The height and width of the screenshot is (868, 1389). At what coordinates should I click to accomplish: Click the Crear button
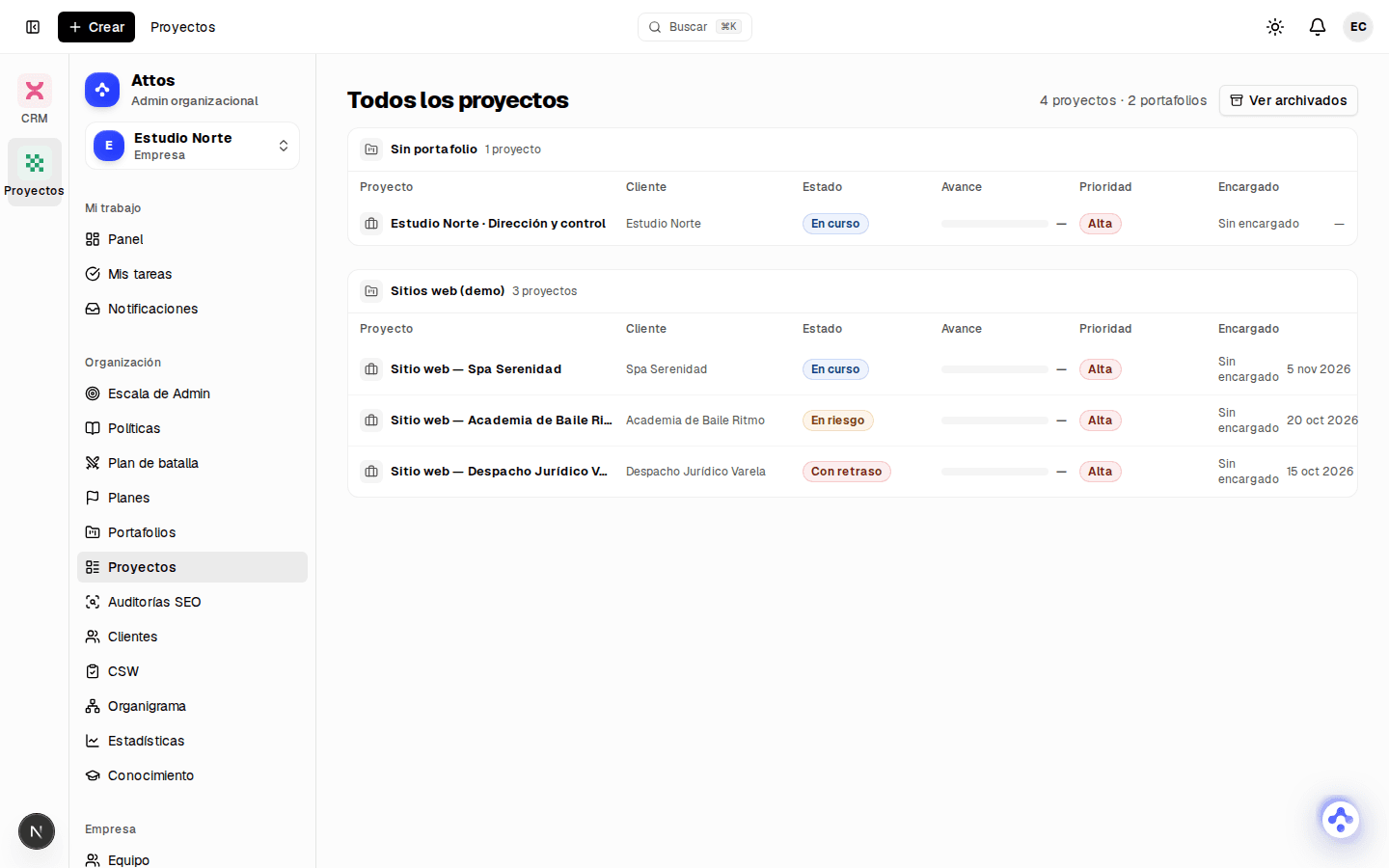coord(96,27)
